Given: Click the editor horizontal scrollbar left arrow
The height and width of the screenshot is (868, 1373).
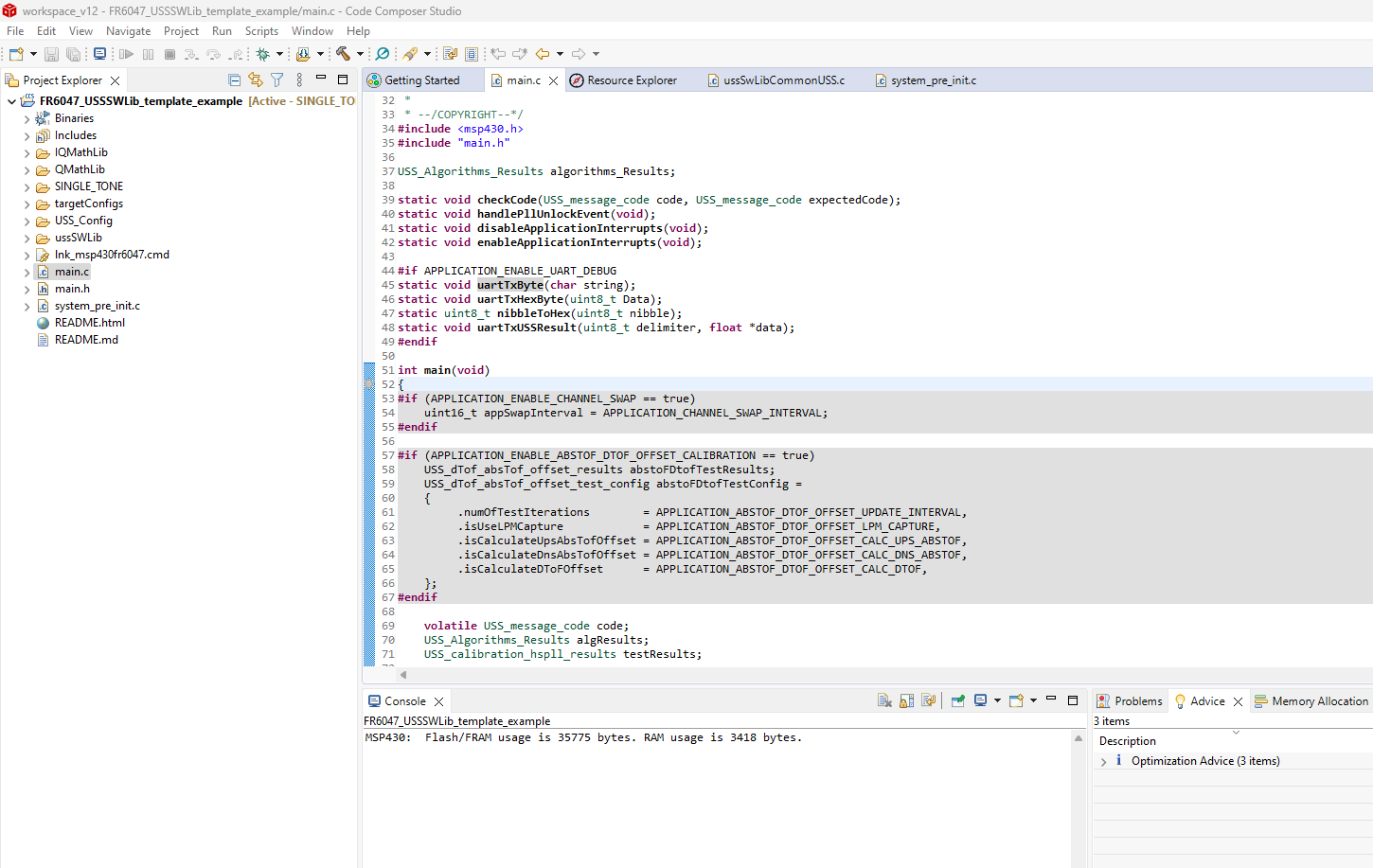Looking at the screenshot, I should [403, 675].
